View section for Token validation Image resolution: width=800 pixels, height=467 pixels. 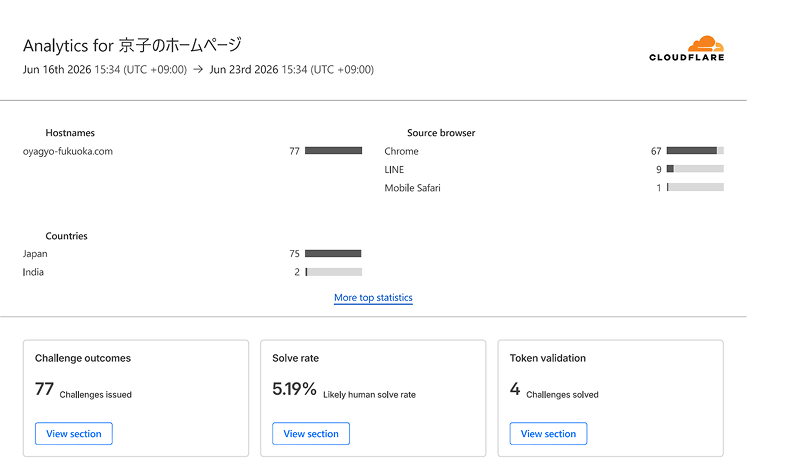[x=548, y=433]
